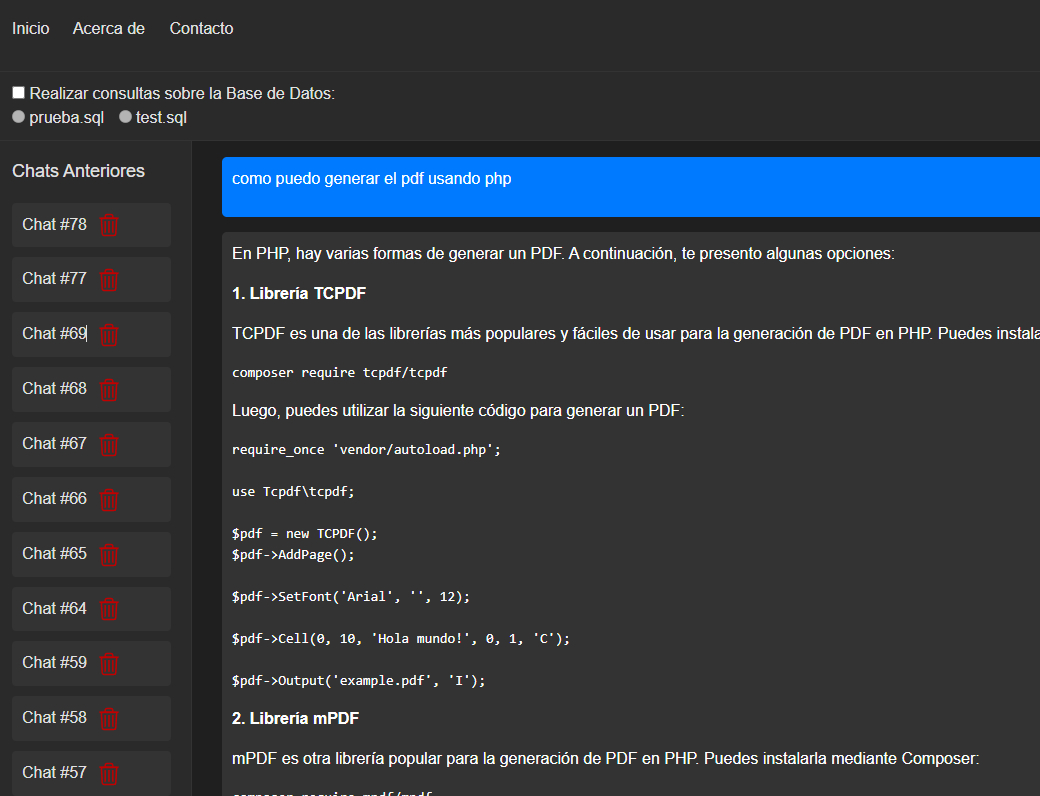Click the 'En PHP, hay varias formas' intro sentence
Screen dimensions: 1040x796
[563, 254]
